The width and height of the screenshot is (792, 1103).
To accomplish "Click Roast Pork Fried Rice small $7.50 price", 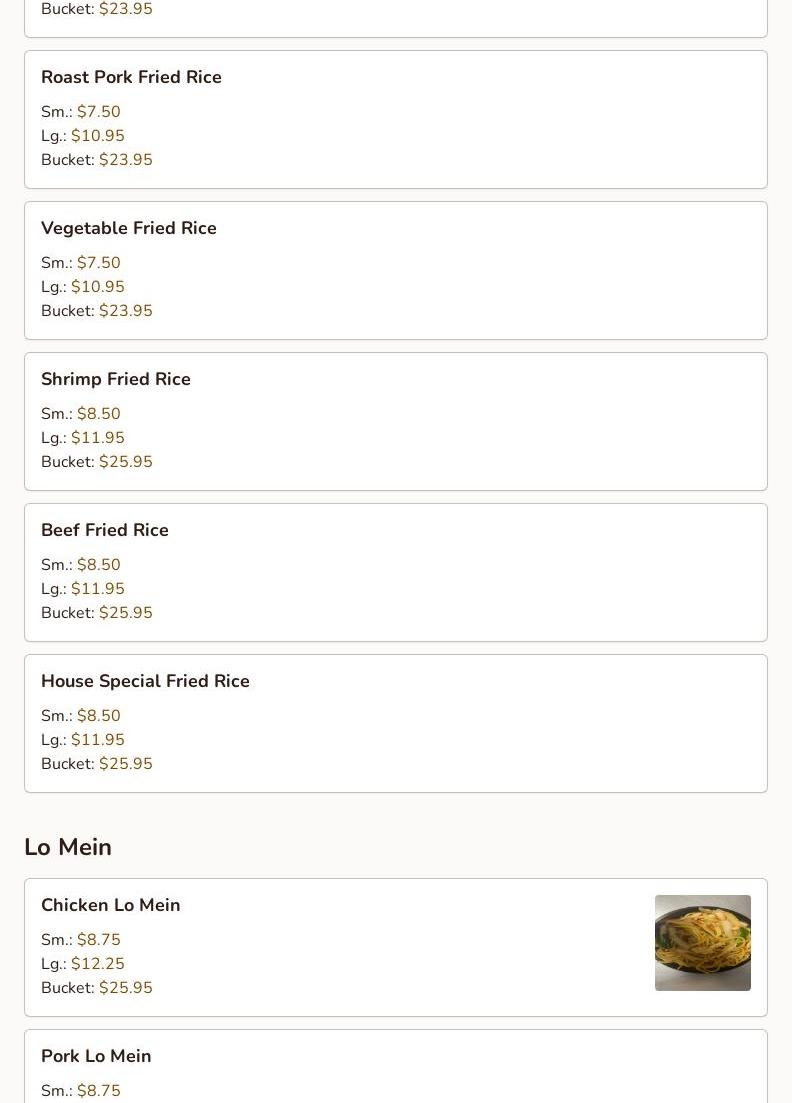I will [x=98, y=111].
